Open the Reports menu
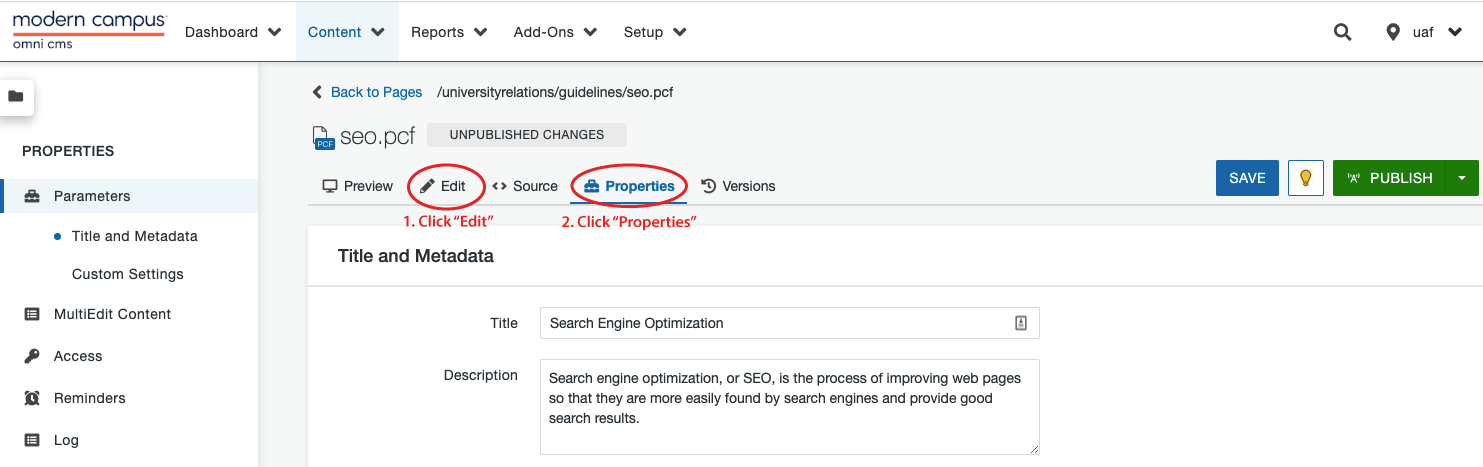 tap(449, 32)
